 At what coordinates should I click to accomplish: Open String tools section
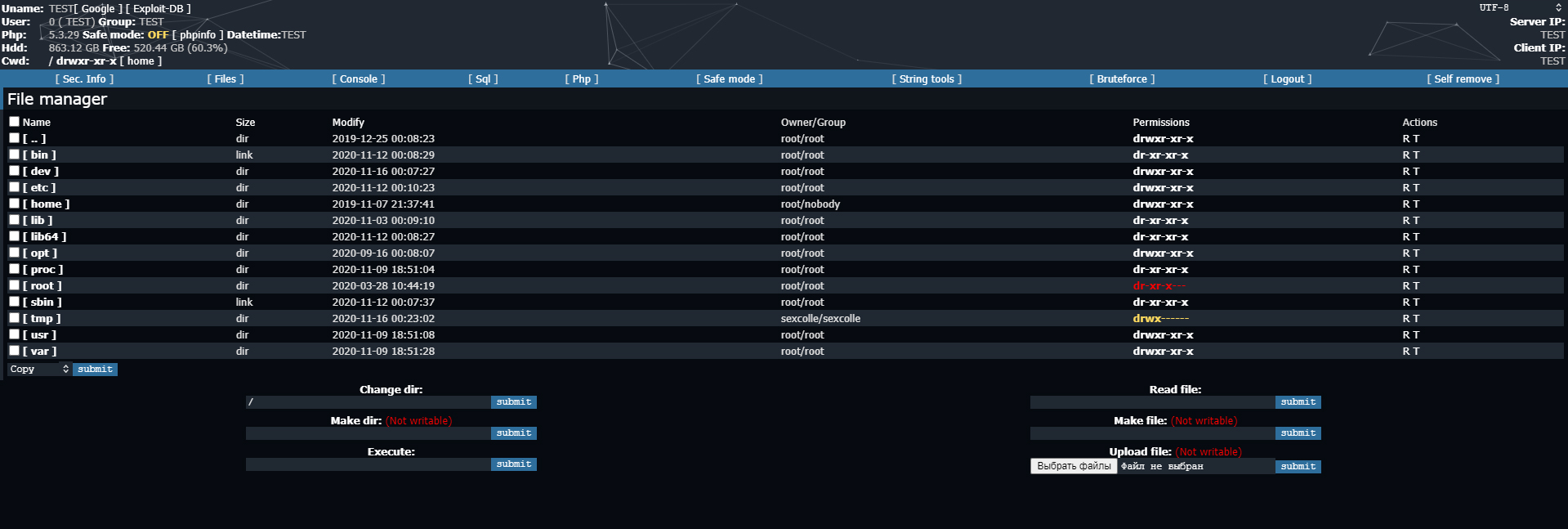927,79
